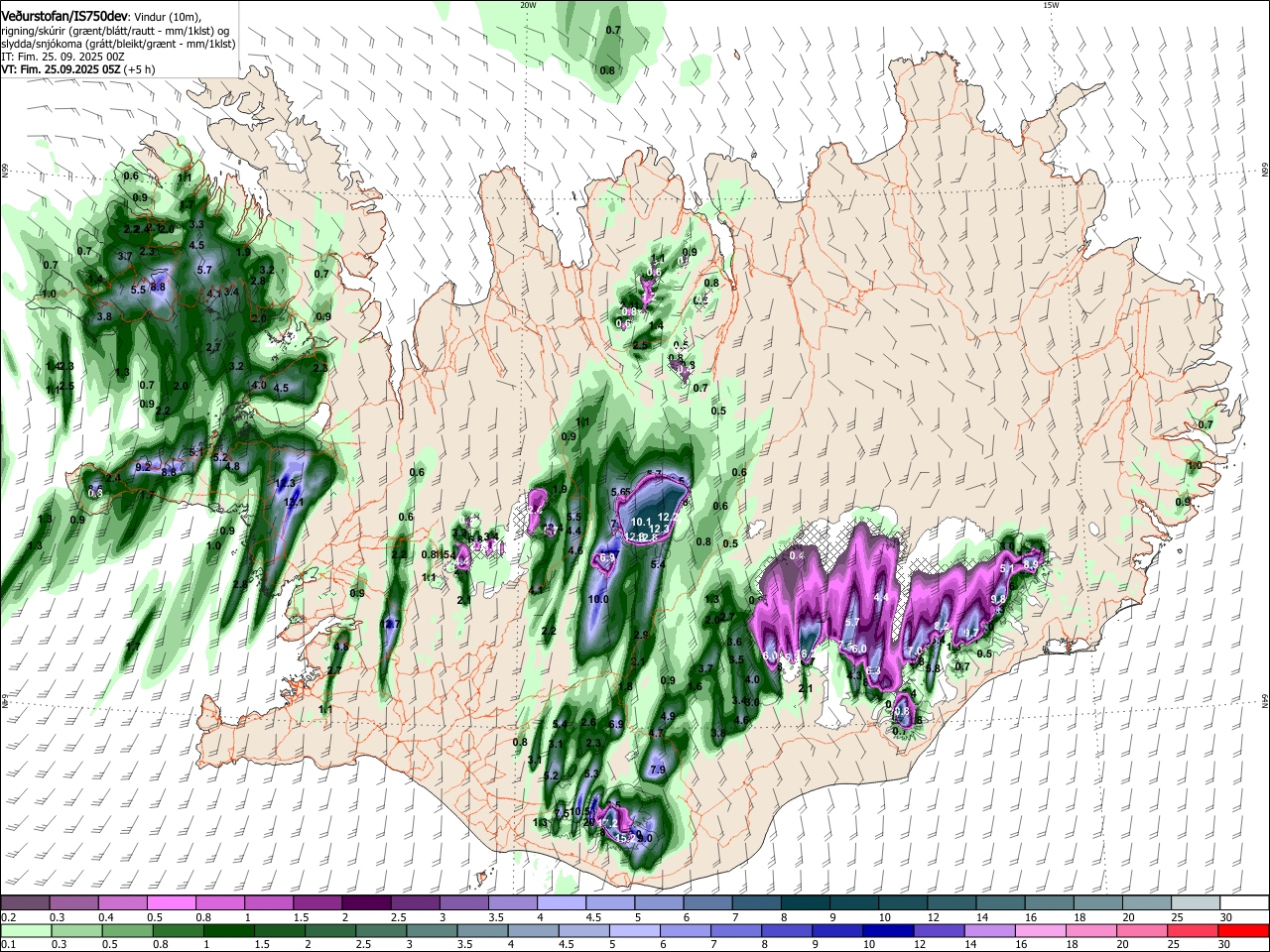1270x952 pixels.
Task: Select the "10.1" value inside the pink outline
Action: click(642, 522)
